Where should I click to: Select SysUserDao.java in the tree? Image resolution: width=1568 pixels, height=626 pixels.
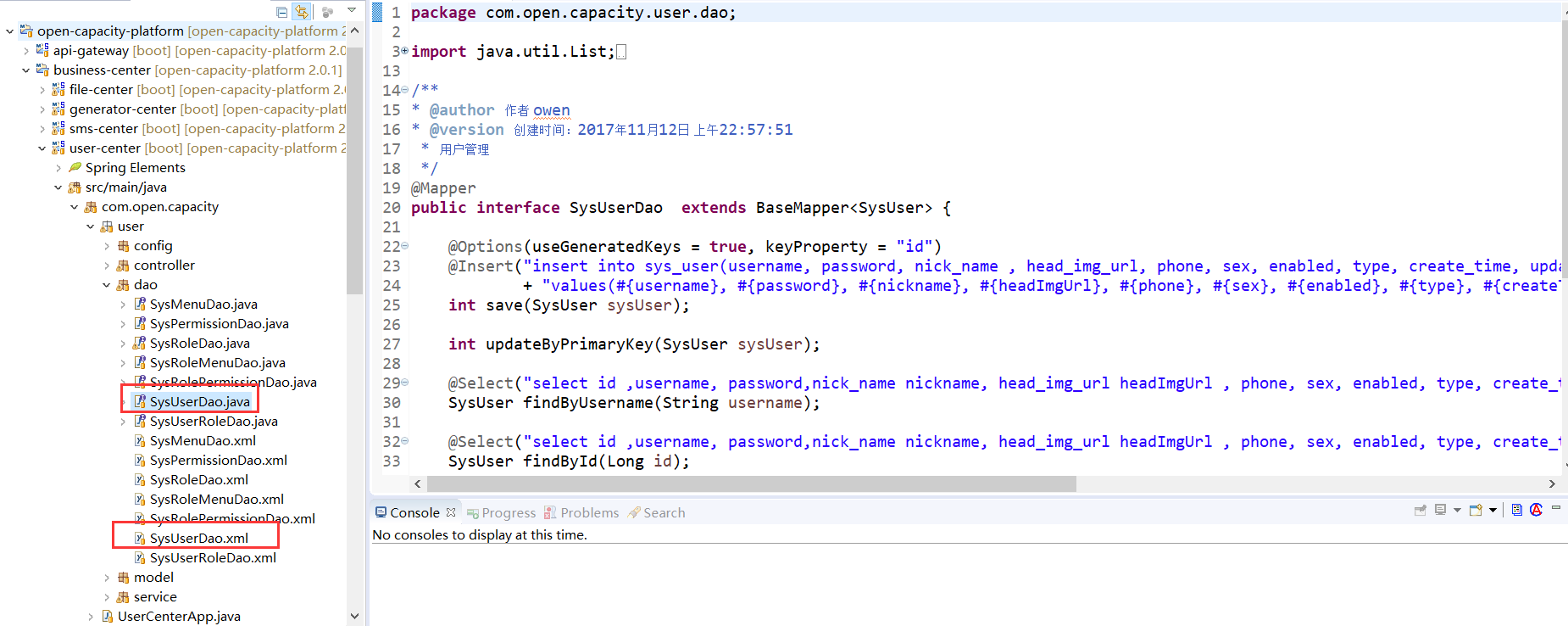pos(200,402)
